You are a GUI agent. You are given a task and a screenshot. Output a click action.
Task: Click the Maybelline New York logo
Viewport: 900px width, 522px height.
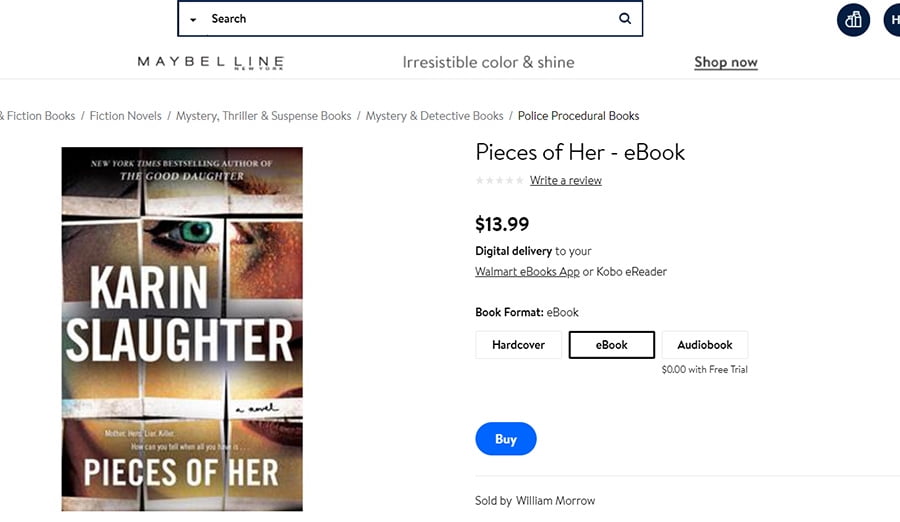coord(211,63)
